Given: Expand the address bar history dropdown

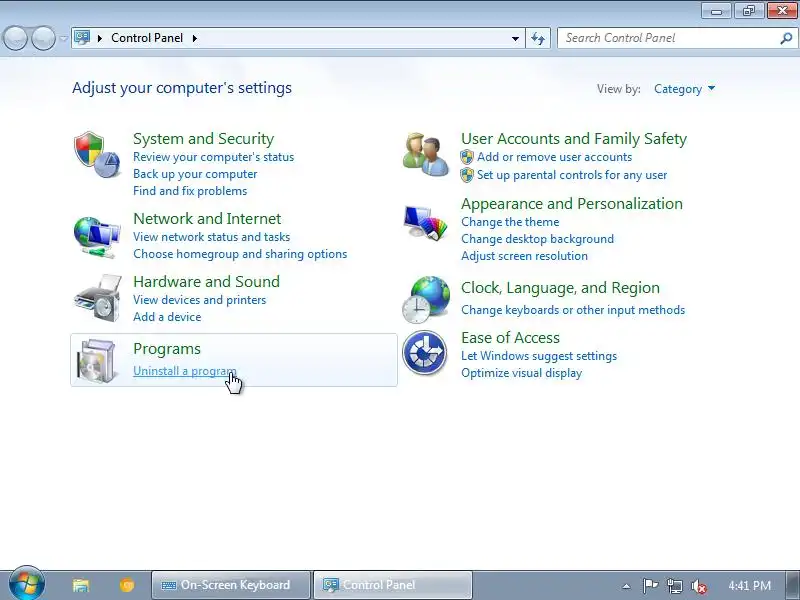Looking at the screenshot, I should coord(515,38).
